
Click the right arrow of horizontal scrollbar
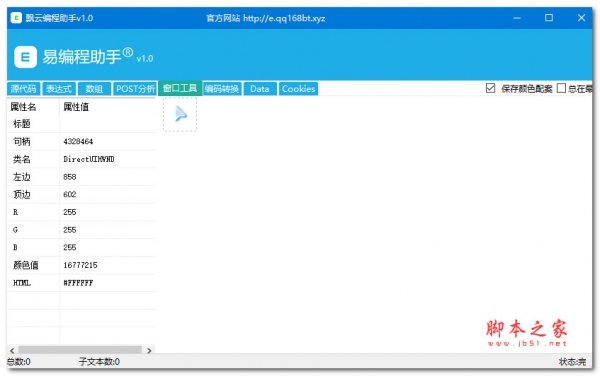tap(149, 350)
